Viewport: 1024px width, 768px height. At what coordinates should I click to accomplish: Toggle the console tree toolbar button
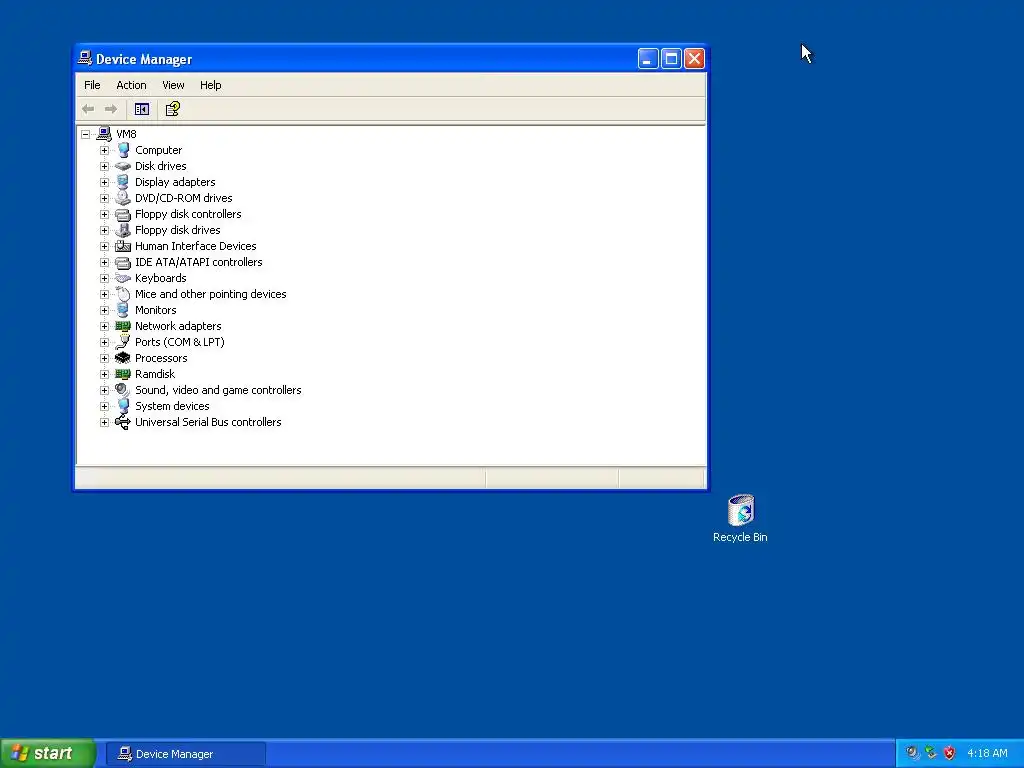click(x=142, y=109)
